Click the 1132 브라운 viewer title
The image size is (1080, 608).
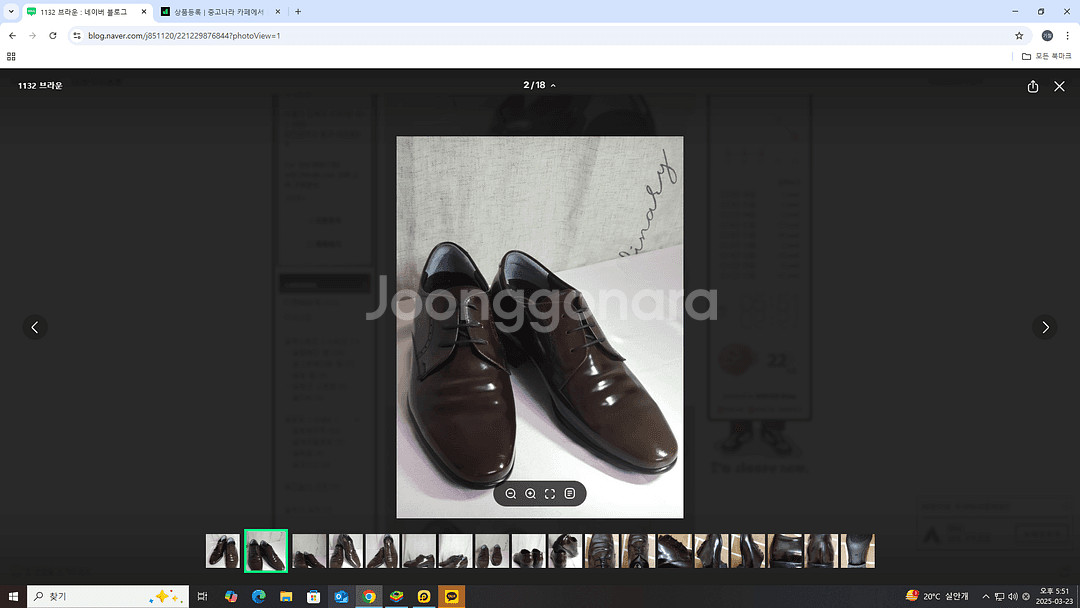point(40,86)
